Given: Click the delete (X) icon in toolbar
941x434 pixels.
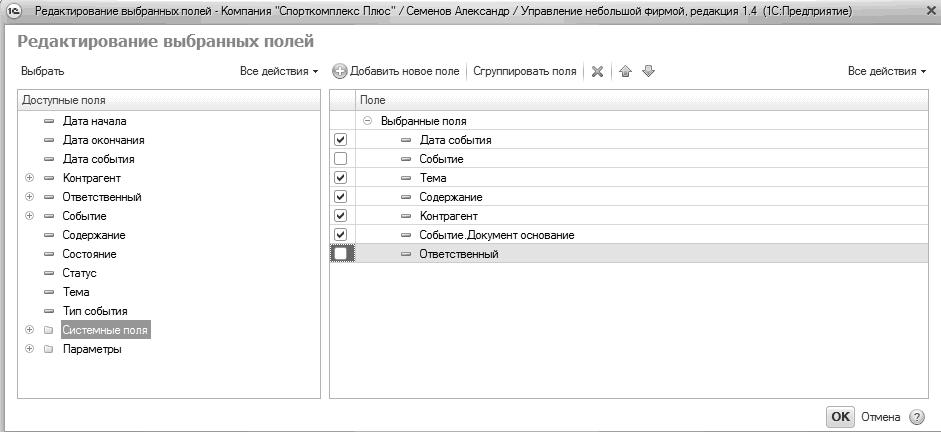Looking at the screenshot, I should [597, 72].
